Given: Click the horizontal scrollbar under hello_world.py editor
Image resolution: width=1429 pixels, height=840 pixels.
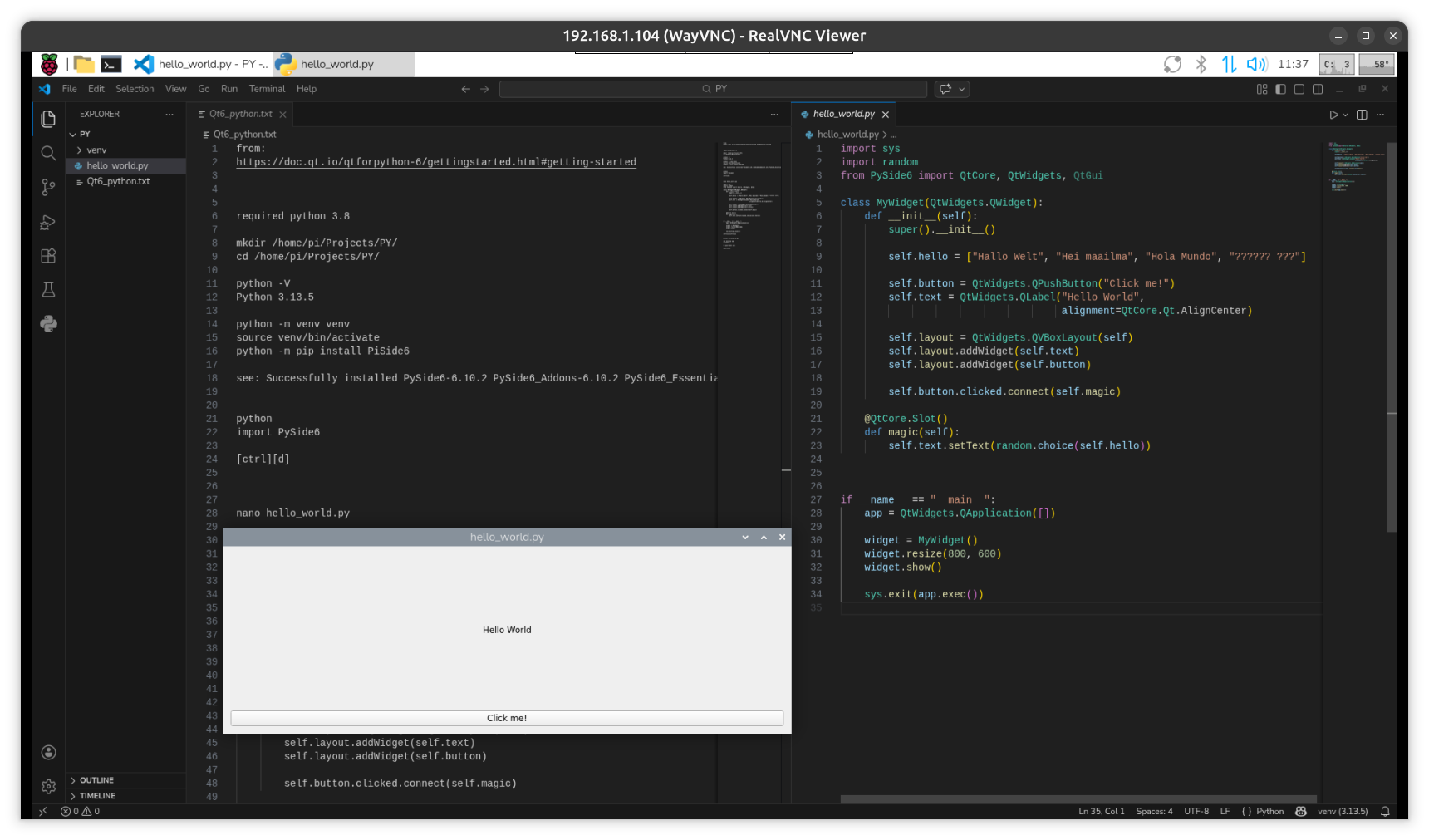Looking at the screenshot, I should pos(1078,799).
